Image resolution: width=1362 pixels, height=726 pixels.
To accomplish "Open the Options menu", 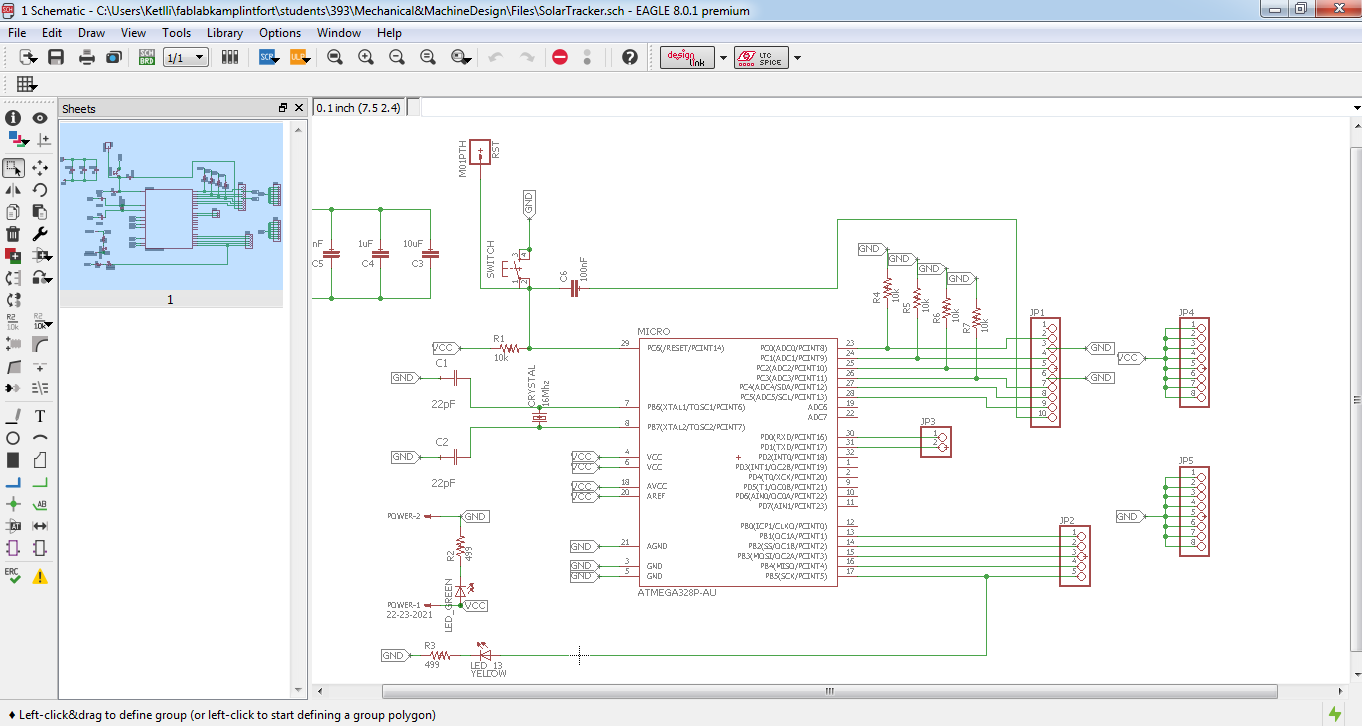I will coord(280,33).
